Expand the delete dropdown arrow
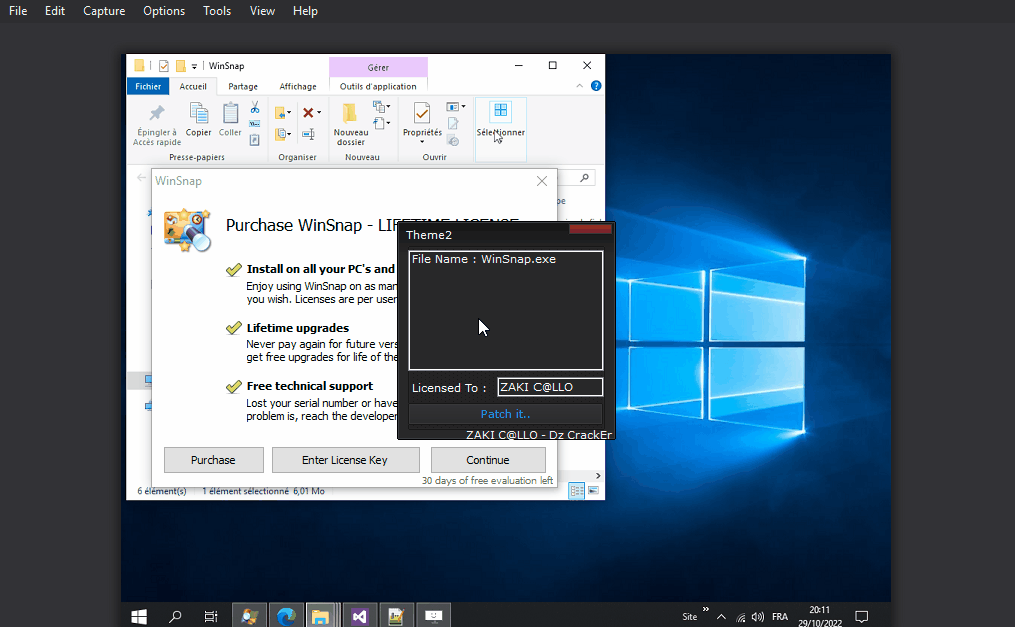1015x627 pixels. (x=319, y=113)
